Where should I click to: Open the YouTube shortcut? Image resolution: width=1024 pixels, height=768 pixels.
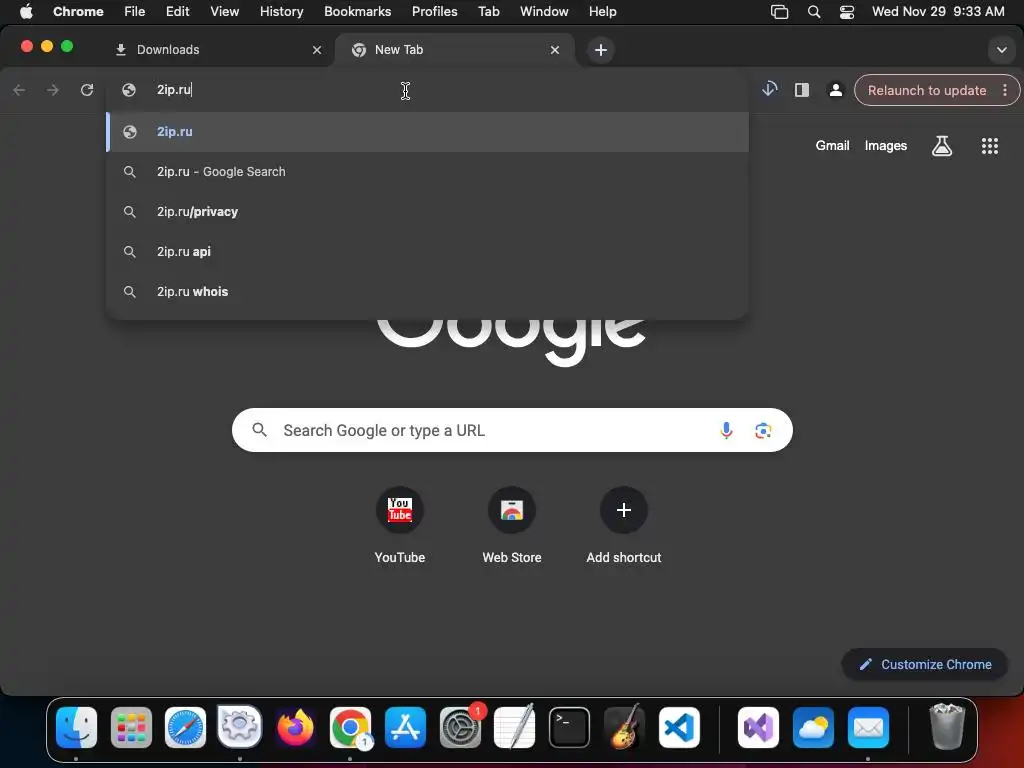click(400, 526)
